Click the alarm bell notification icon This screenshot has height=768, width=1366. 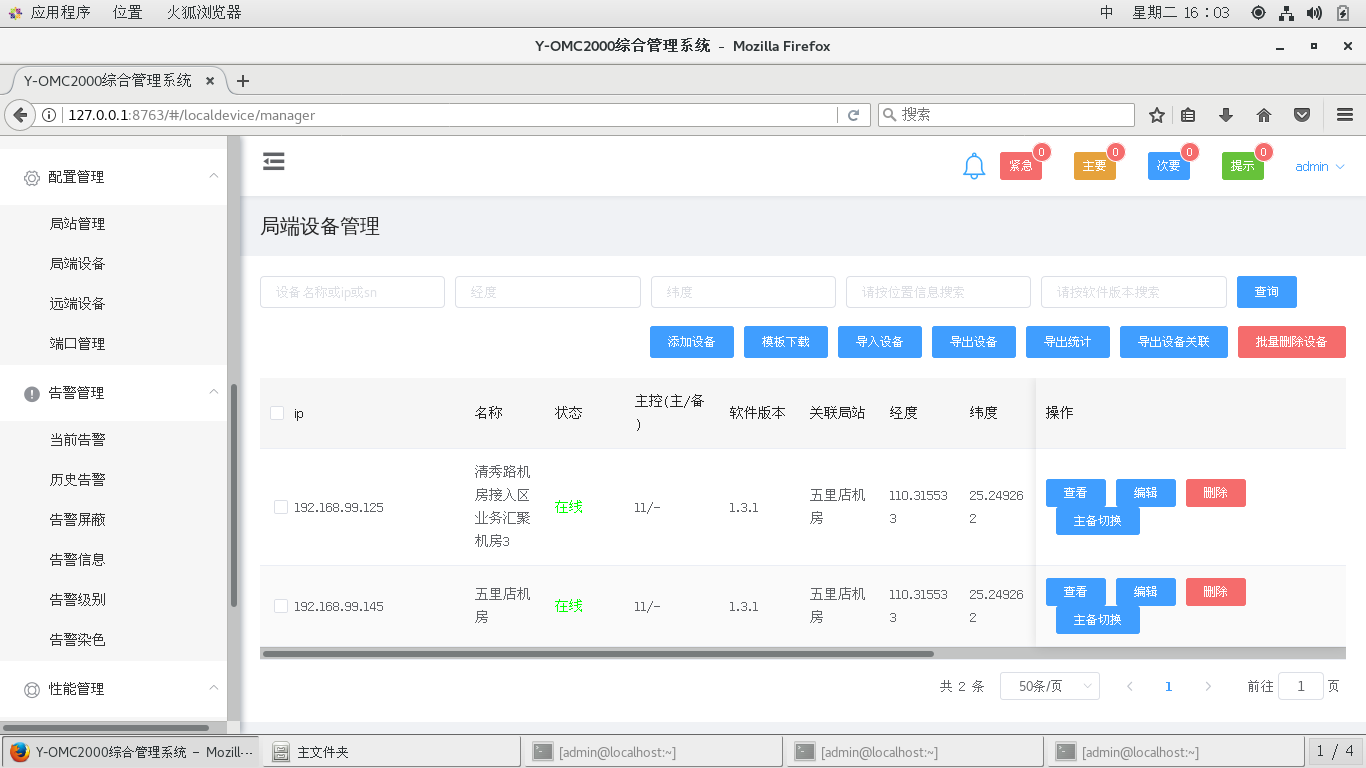pos(974,167)
